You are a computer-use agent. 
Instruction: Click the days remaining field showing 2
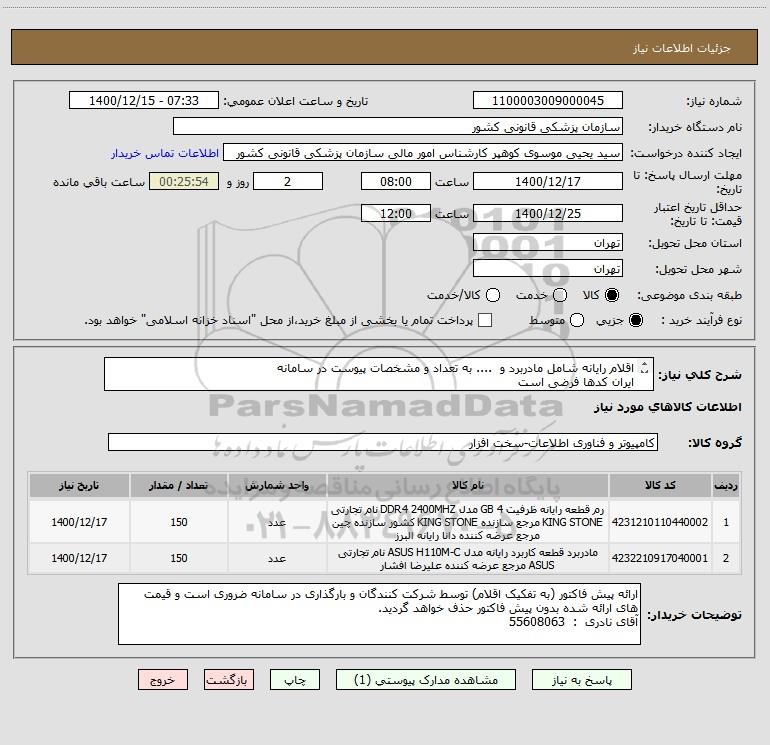[x=288, y=181]
